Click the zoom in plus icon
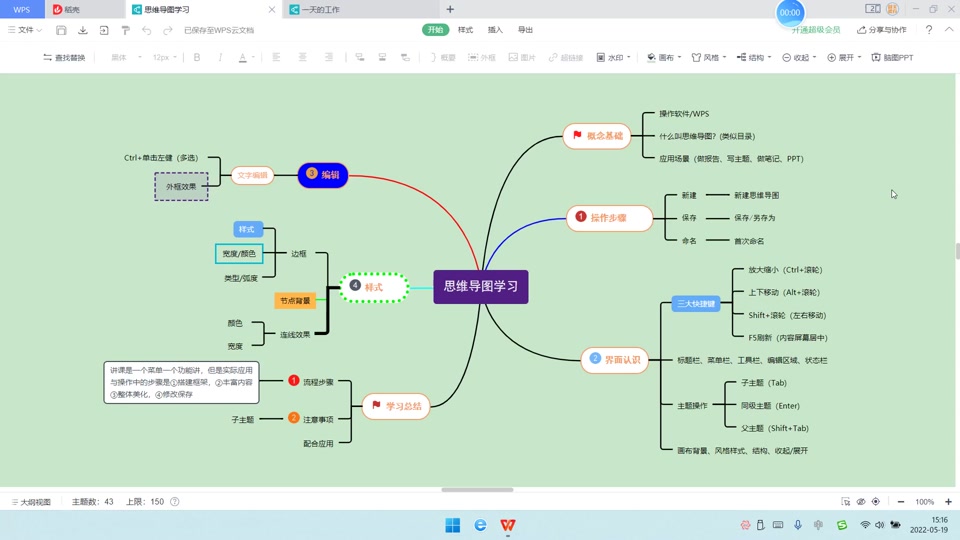Screen dimensions: 960x540 (x=948, y=501)
